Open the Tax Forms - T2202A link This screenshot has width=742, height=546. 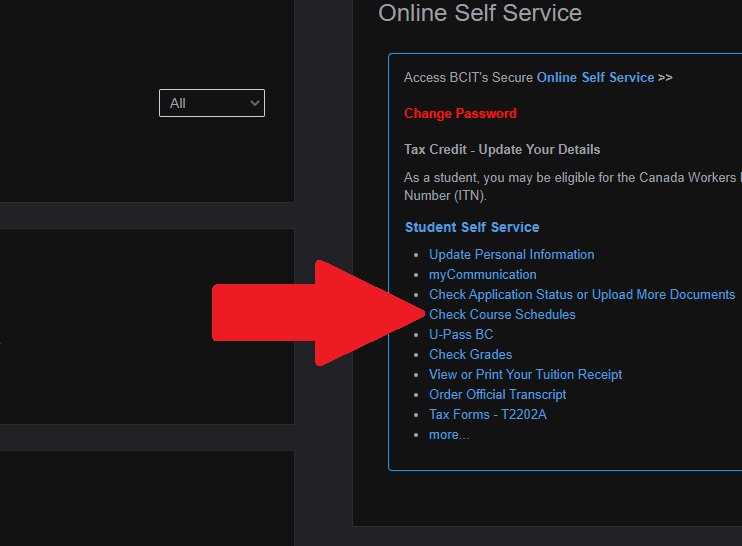pyautogui.click(x=487, y=414)
